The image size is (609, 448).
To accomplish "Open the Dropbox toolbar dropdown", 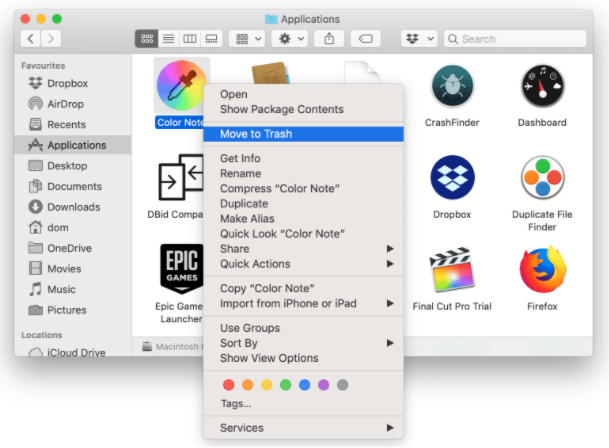I will (419, 38).
